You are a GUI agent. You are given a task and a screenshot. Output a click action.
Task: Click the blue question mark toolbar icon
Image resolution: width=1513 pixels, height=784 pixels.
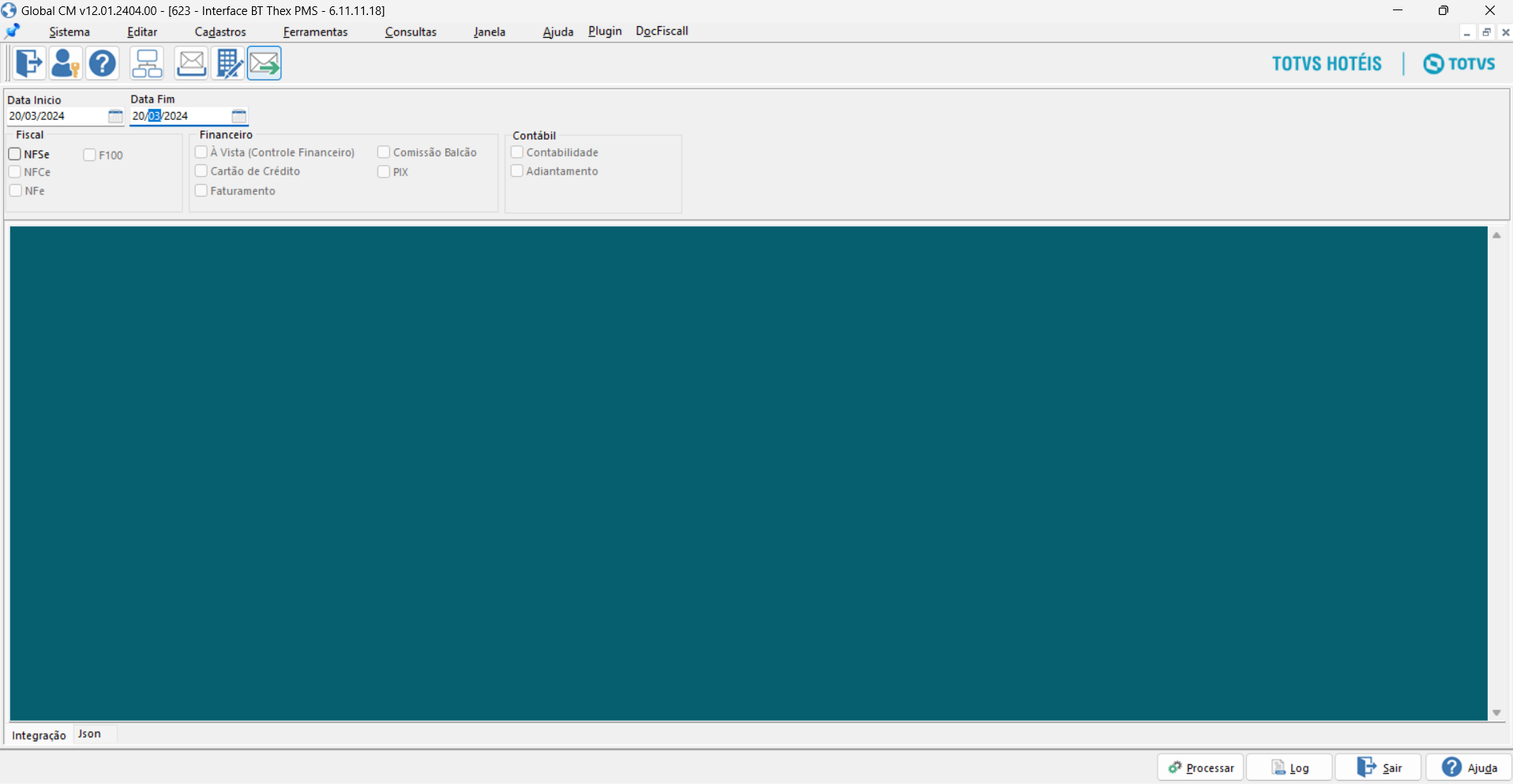103,63
